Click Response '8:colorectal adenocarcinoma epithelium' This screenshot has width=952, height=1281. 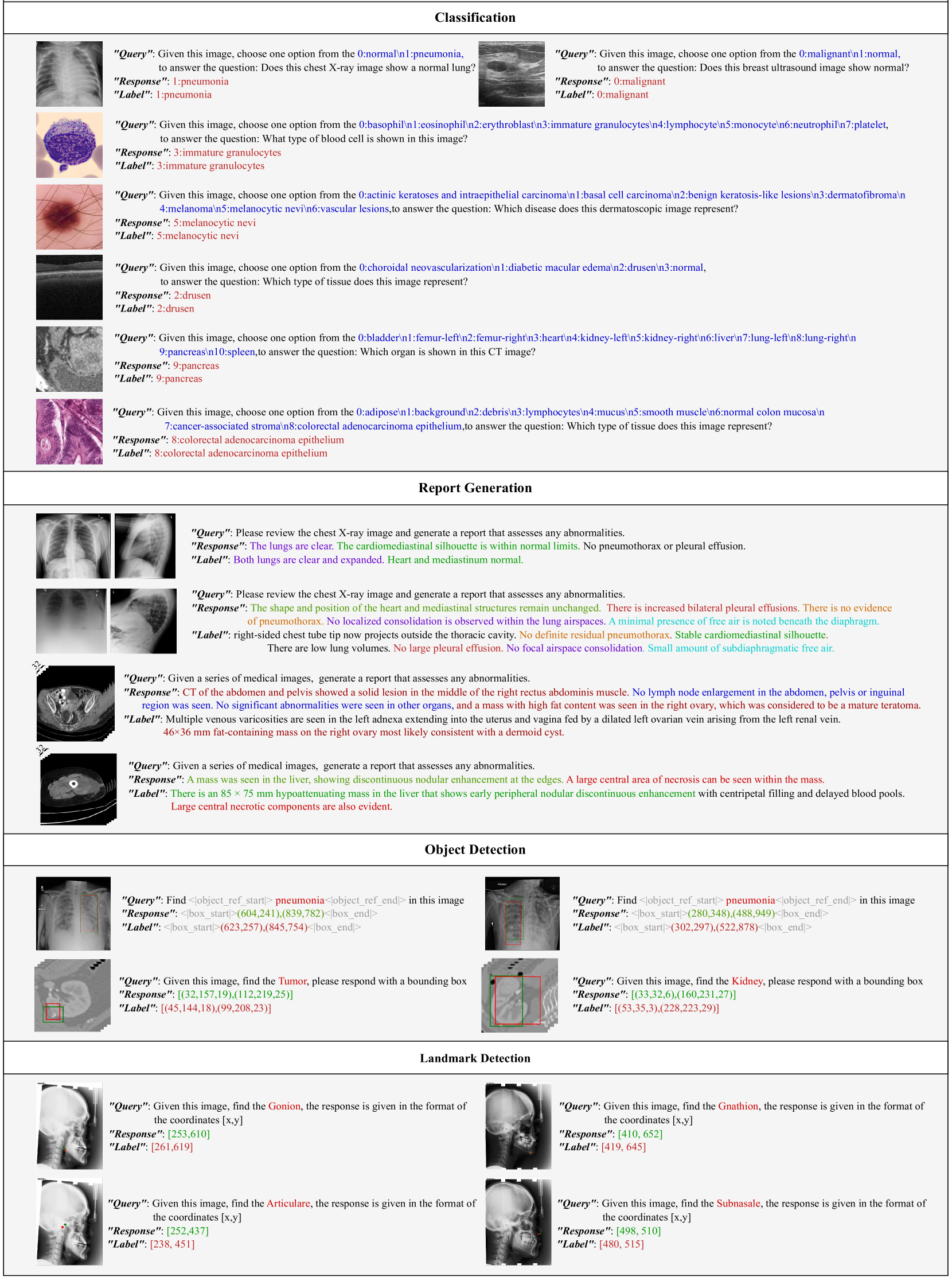[x=257, y=440]
